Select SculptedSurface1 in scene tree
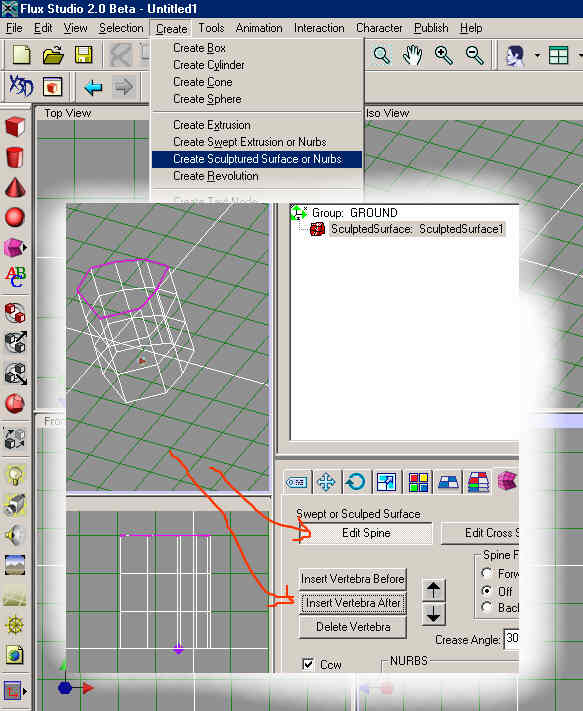Viewport: 583px width, 711px height. point(416,229)
